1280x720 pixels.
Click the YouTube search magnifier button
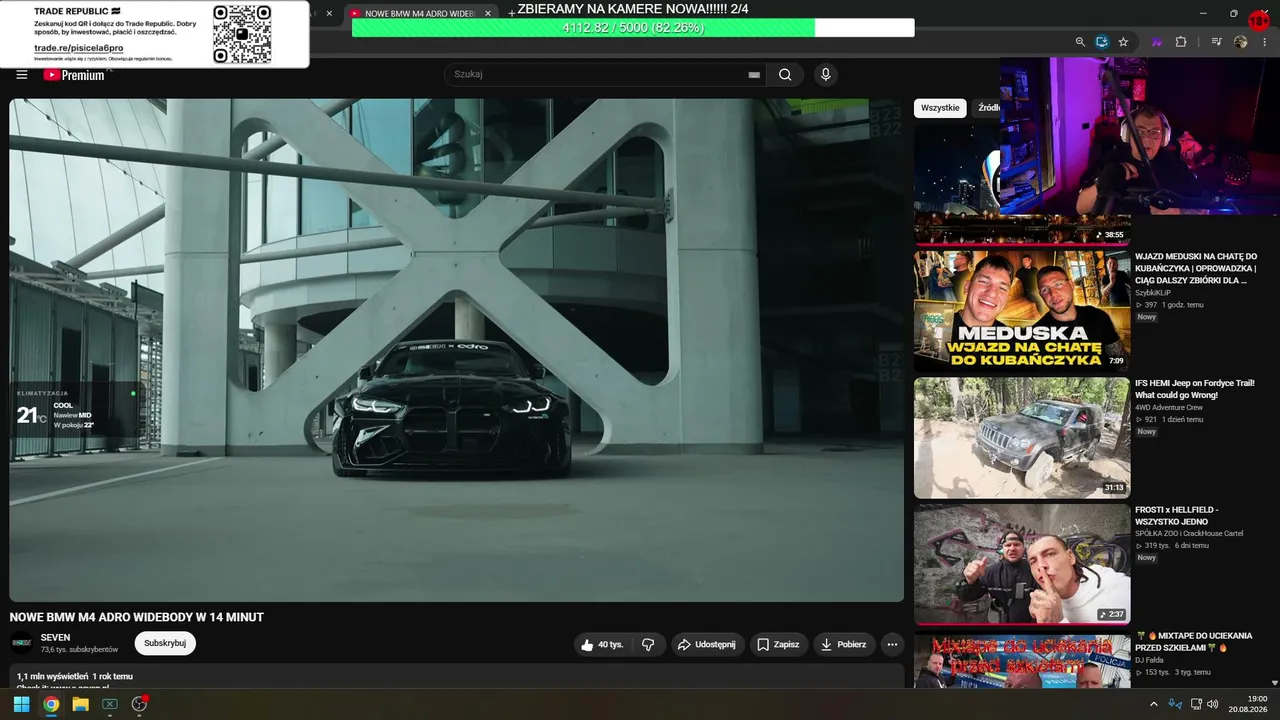pyautogui.click(x=785, y=74)
